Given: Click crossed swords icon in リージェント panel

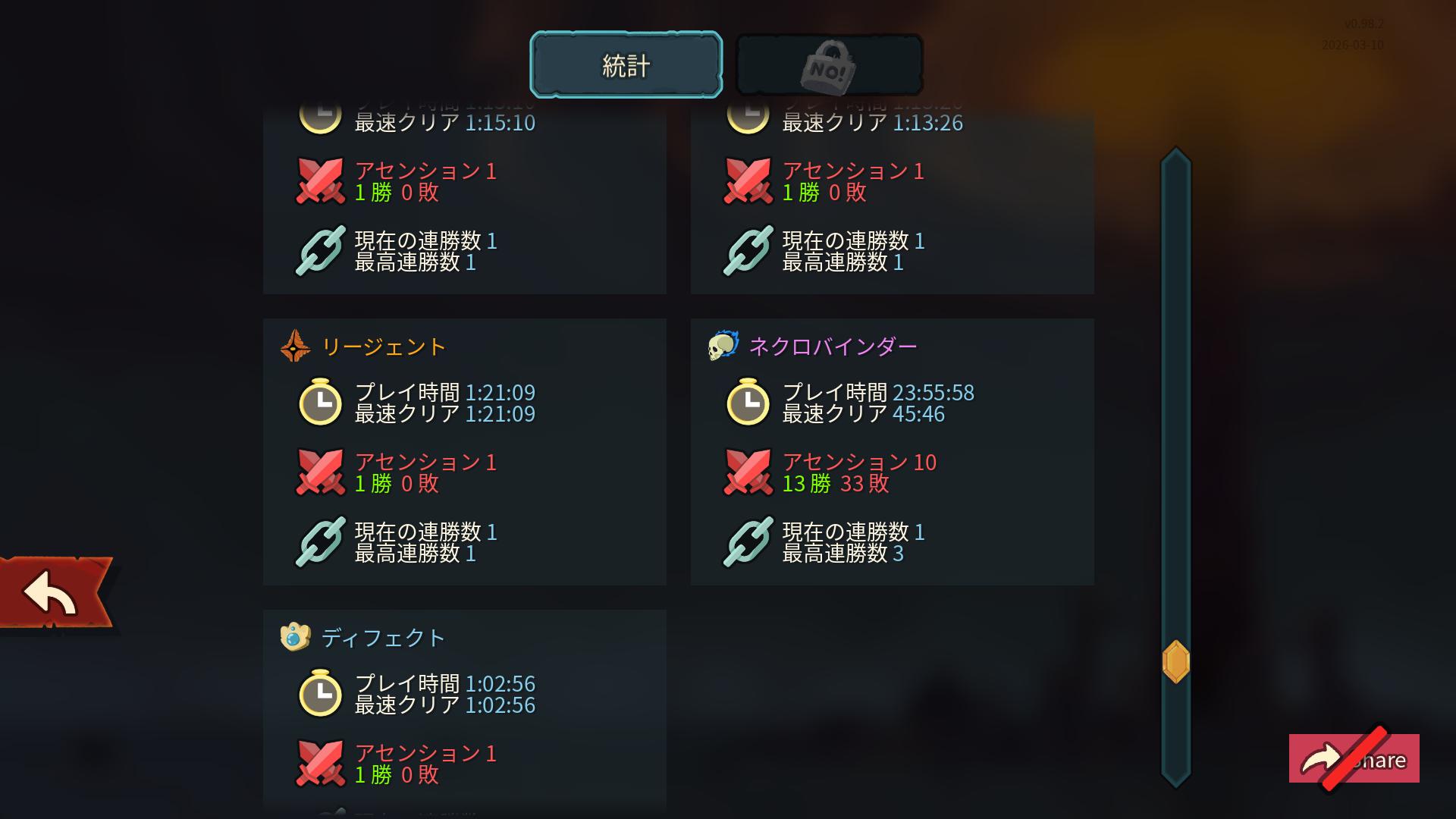Looking at the screenshot, I should 320,472.
